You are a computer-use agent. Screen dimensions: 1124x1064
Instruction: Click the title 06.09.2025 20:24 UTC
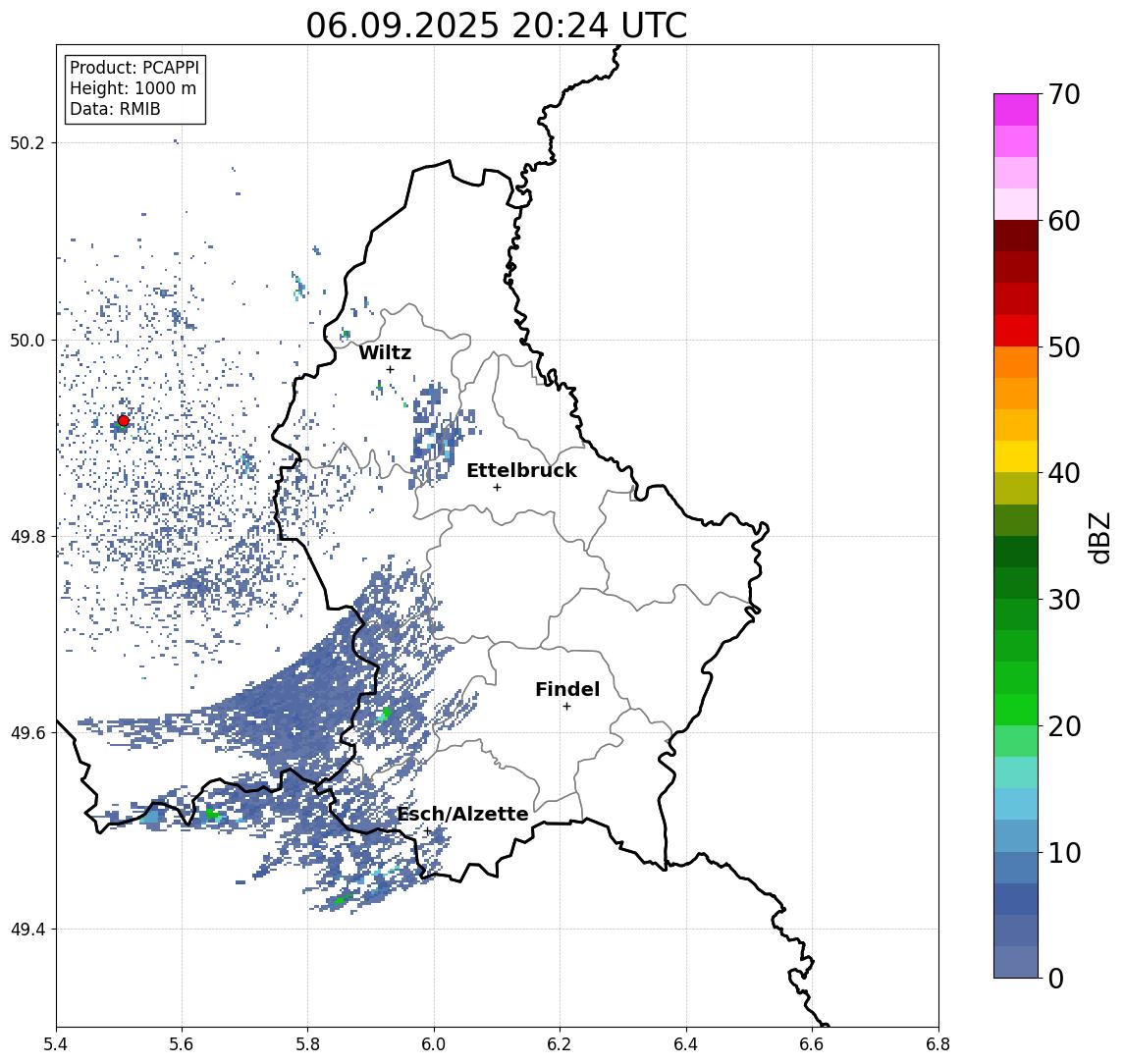click(x=497, y=26)
